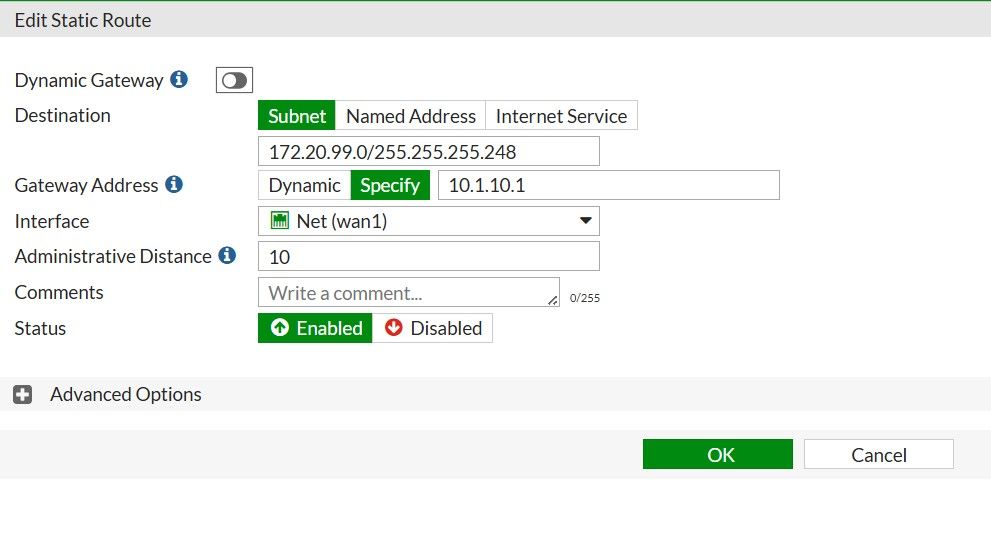The height and width of the screenshot is (546, 991).
Task: Set status to Enabled
Action: click(316, 328)
